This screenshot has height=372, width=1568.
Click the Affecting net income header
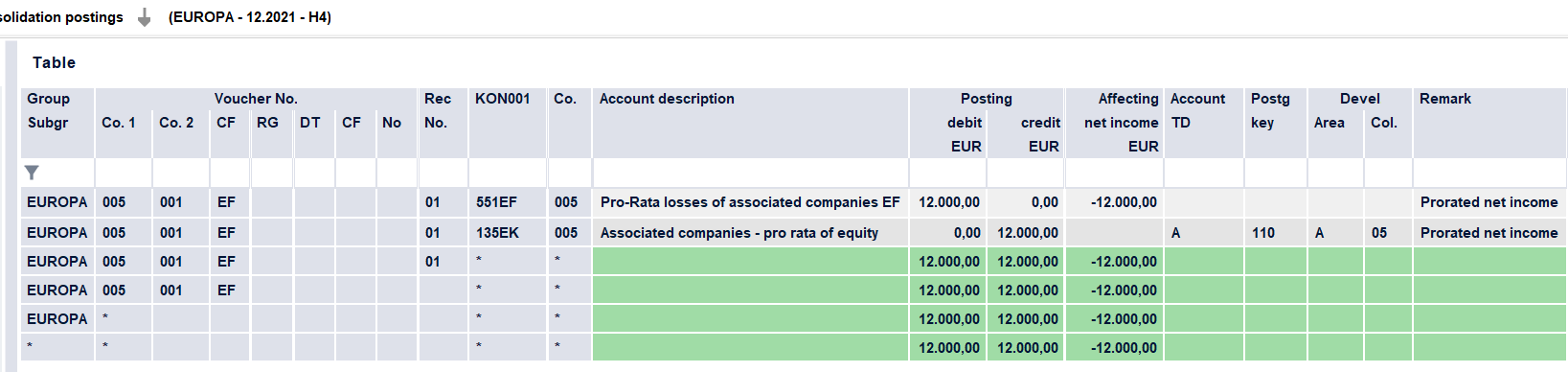pyautogui.click(x=1114, y=123)
